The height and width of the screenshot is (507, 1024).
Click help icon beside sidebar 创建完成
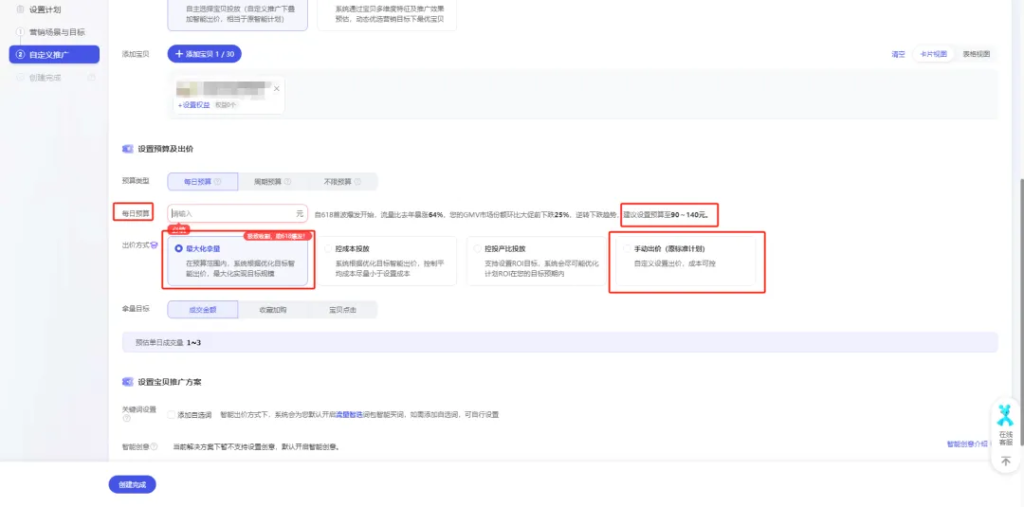click(x=91, y=78)
